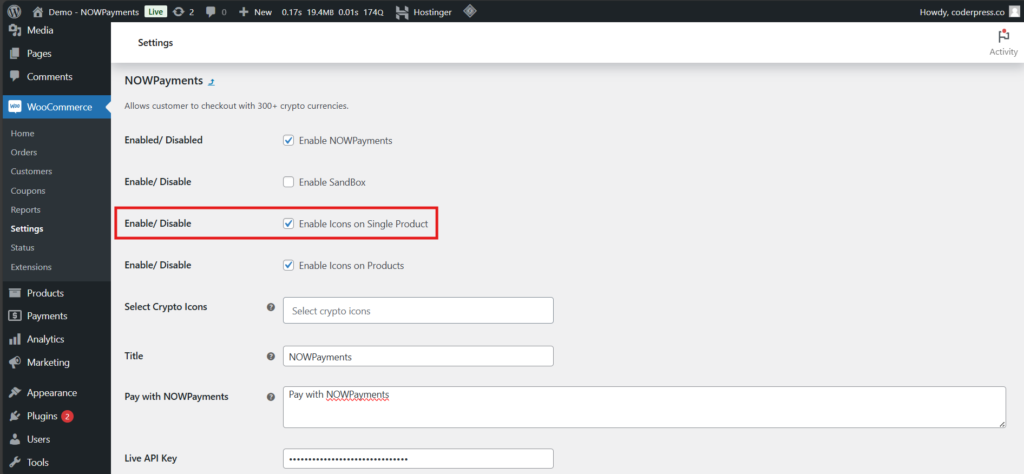
Task: Toggle Enable Icons on Products checkbox
Action: coord(289,266)
